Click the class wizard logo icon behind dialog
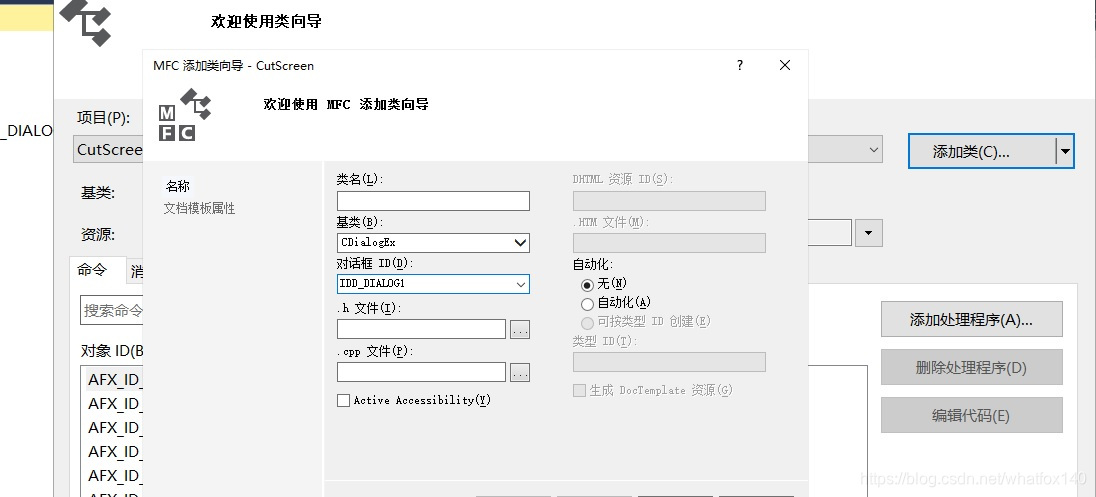The height and width of the screenshot is (497, 1096). (x=85, y=22)
